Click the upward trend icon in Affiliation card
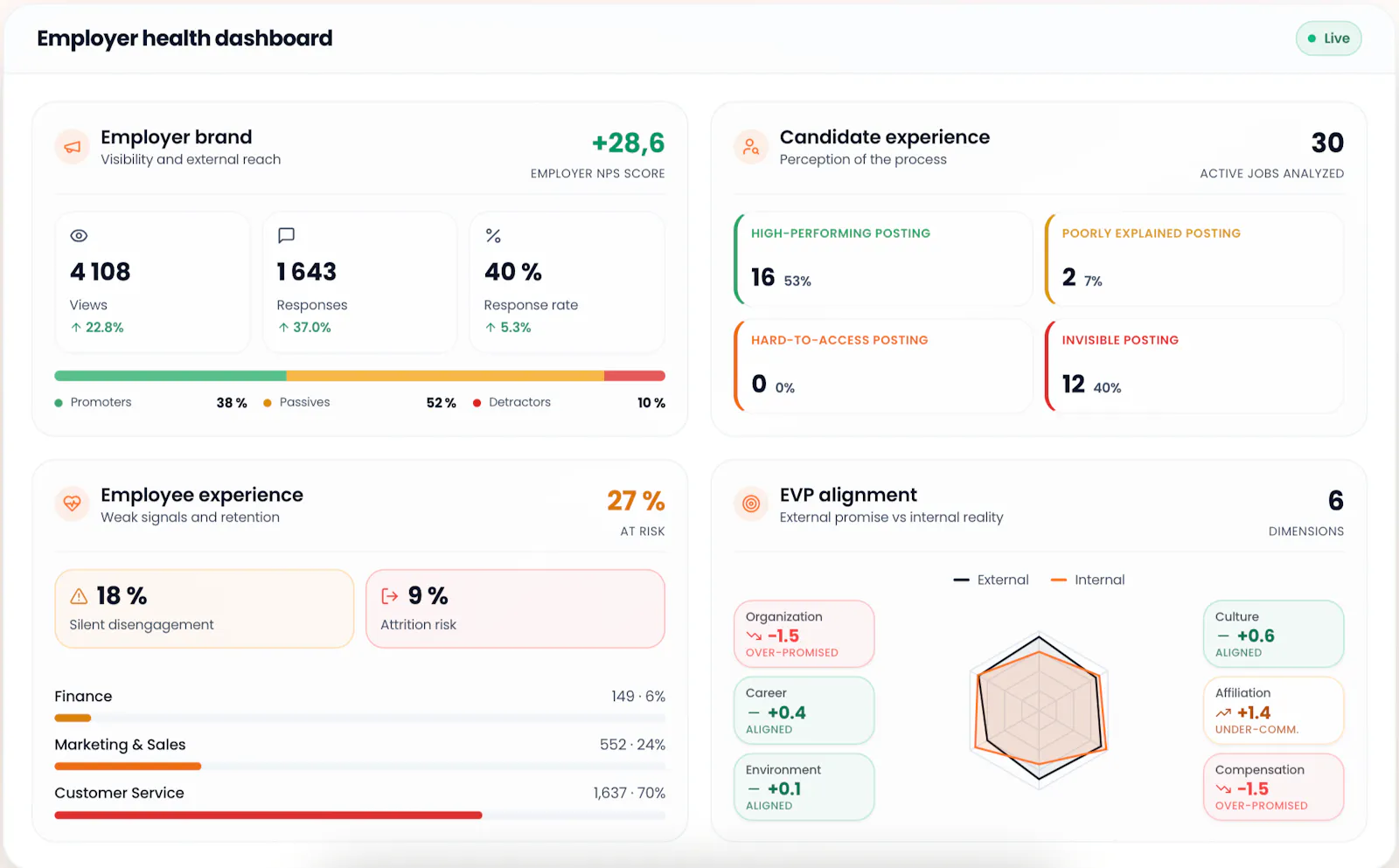 [x=1223, y=713]
